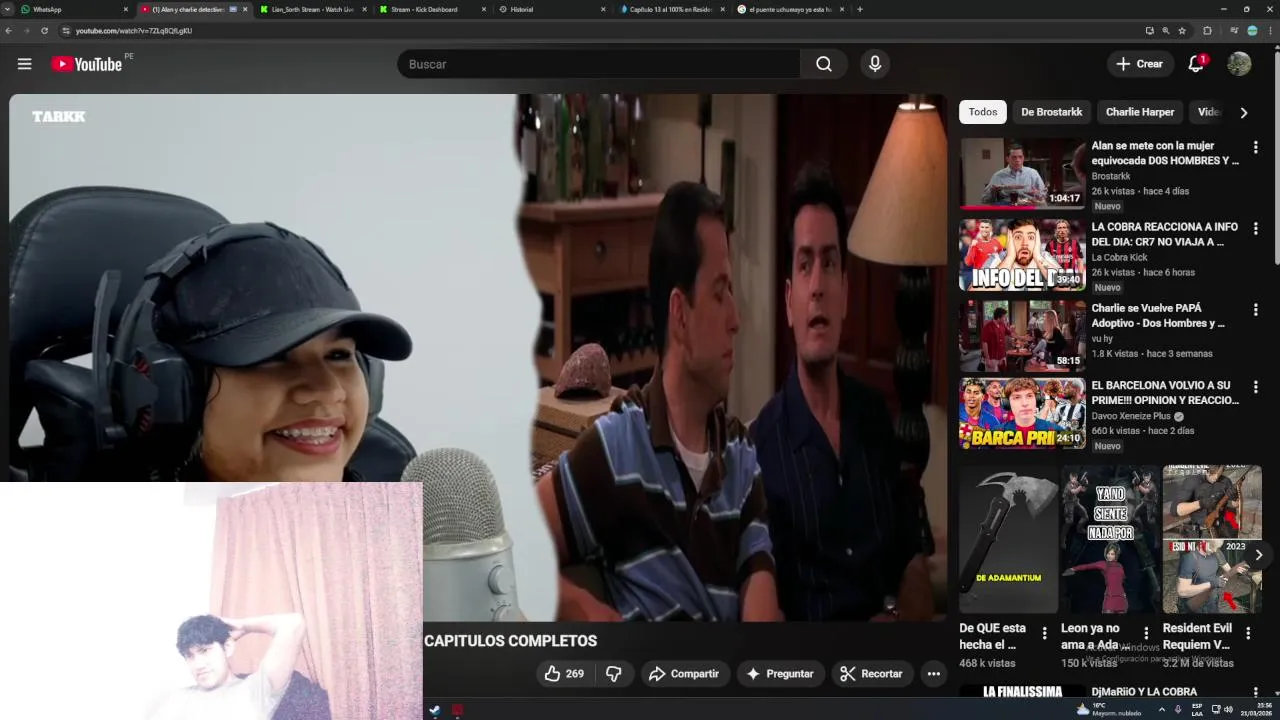Show hidden system tray icons
Image resolution: width=1280 pixels, height=720 pixels.
1161,710
